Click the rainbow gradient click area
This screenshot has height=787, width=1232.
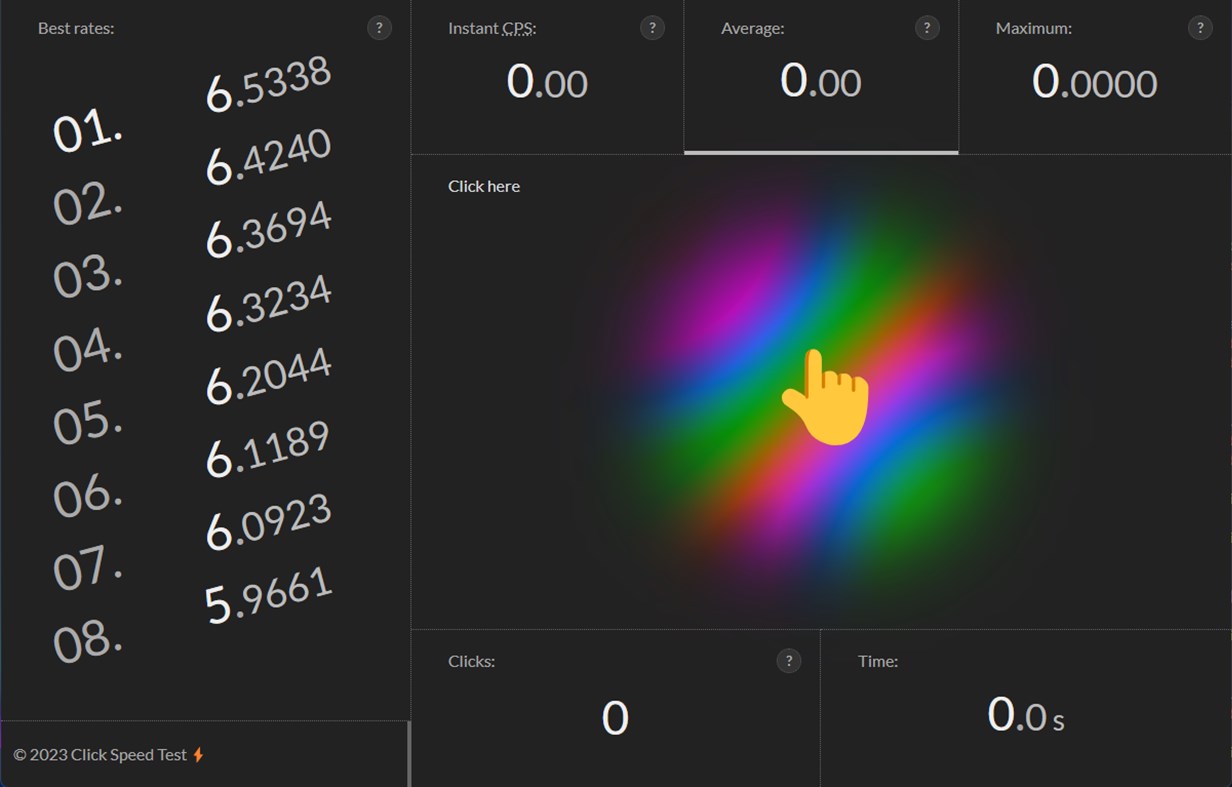(x=822, y=392)
